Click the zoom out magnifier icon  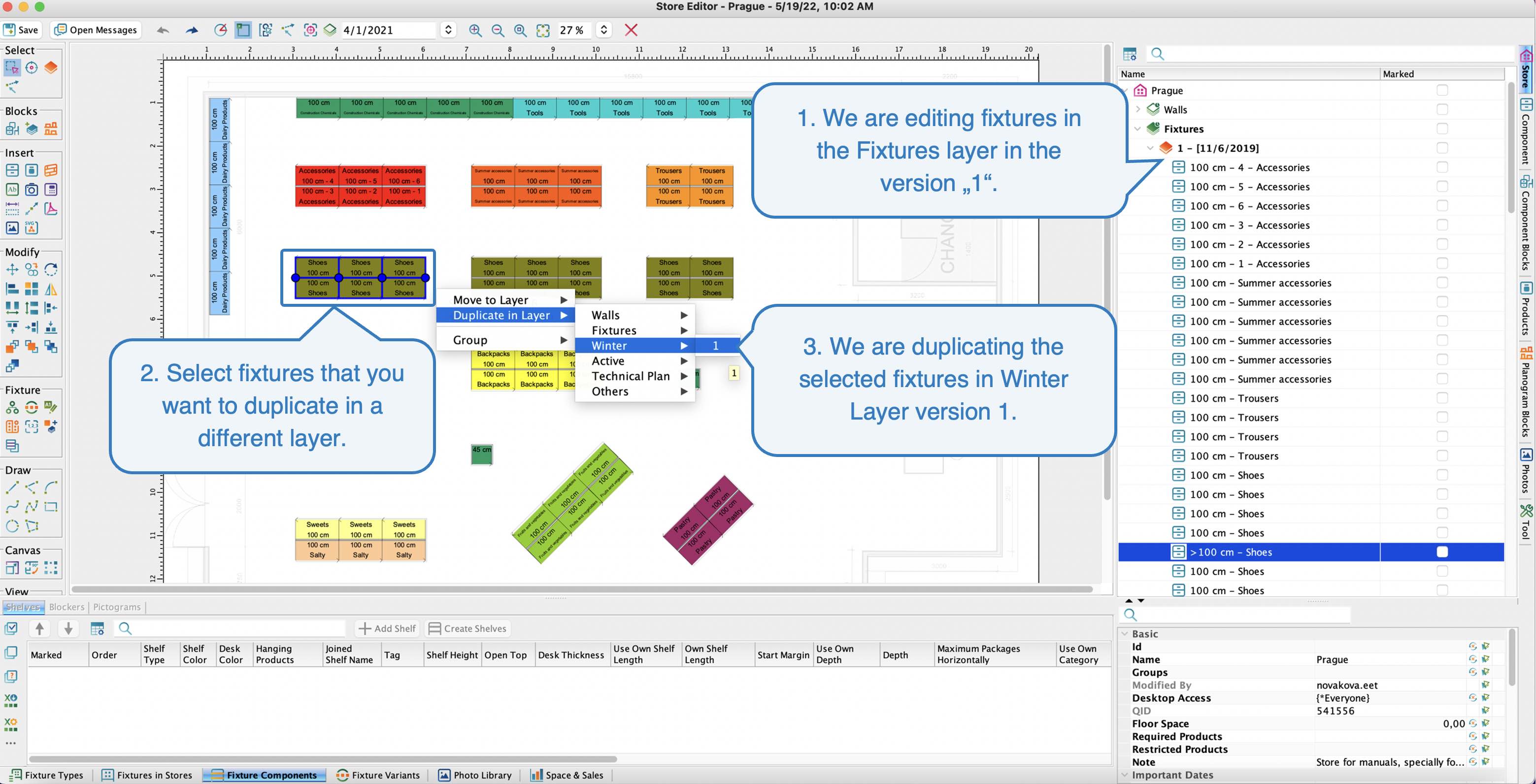click(x=498, y=30)
